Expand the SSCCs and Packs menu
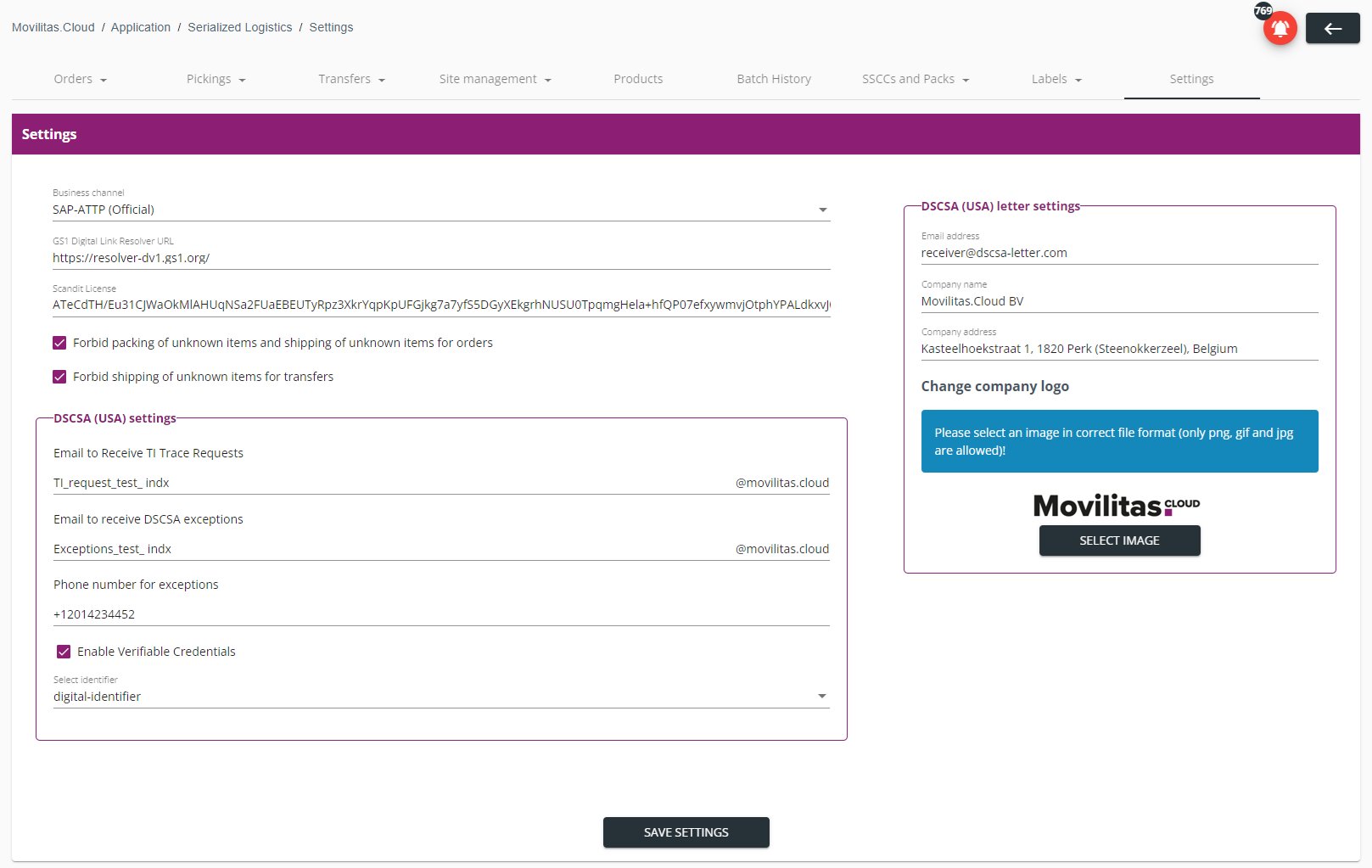 click(x=916, y=79)
